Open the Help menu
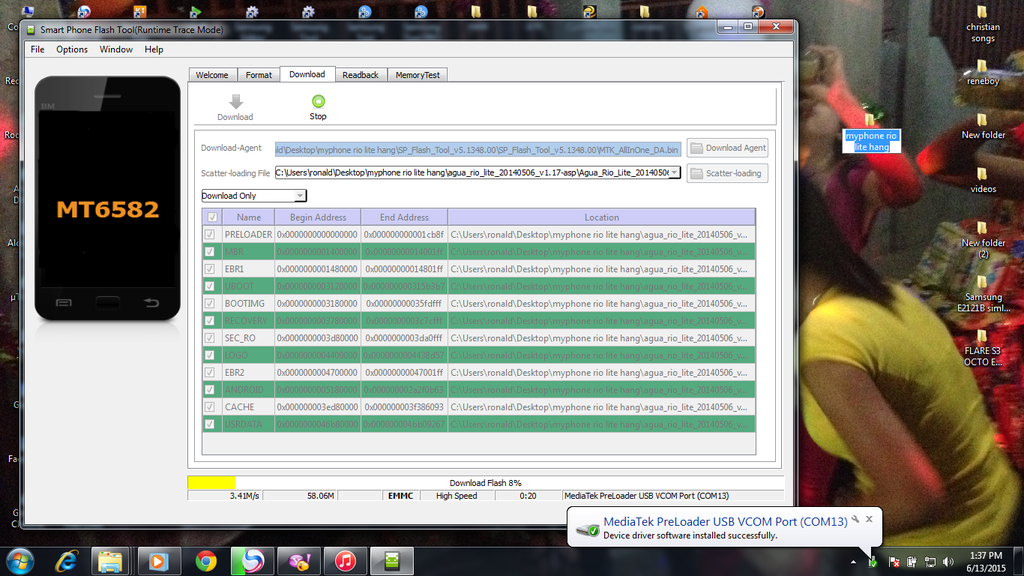Screen dimensions: 1024x576 pos(154,50)
